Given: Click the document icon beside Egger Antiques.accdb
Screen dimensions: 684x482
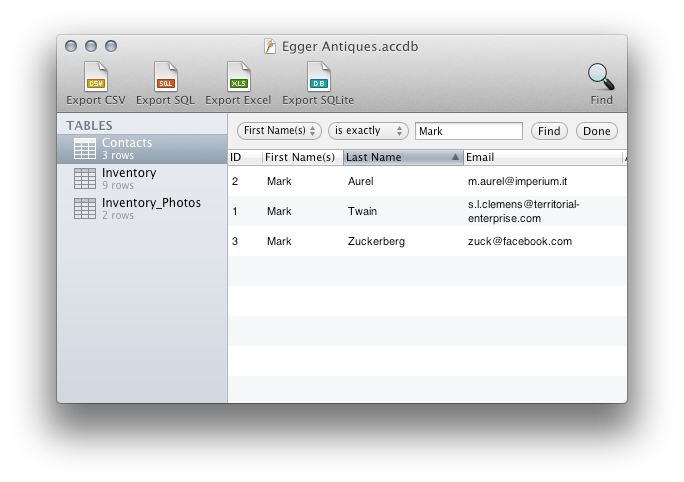Looking at the screenshot, I should click(270, 46).
